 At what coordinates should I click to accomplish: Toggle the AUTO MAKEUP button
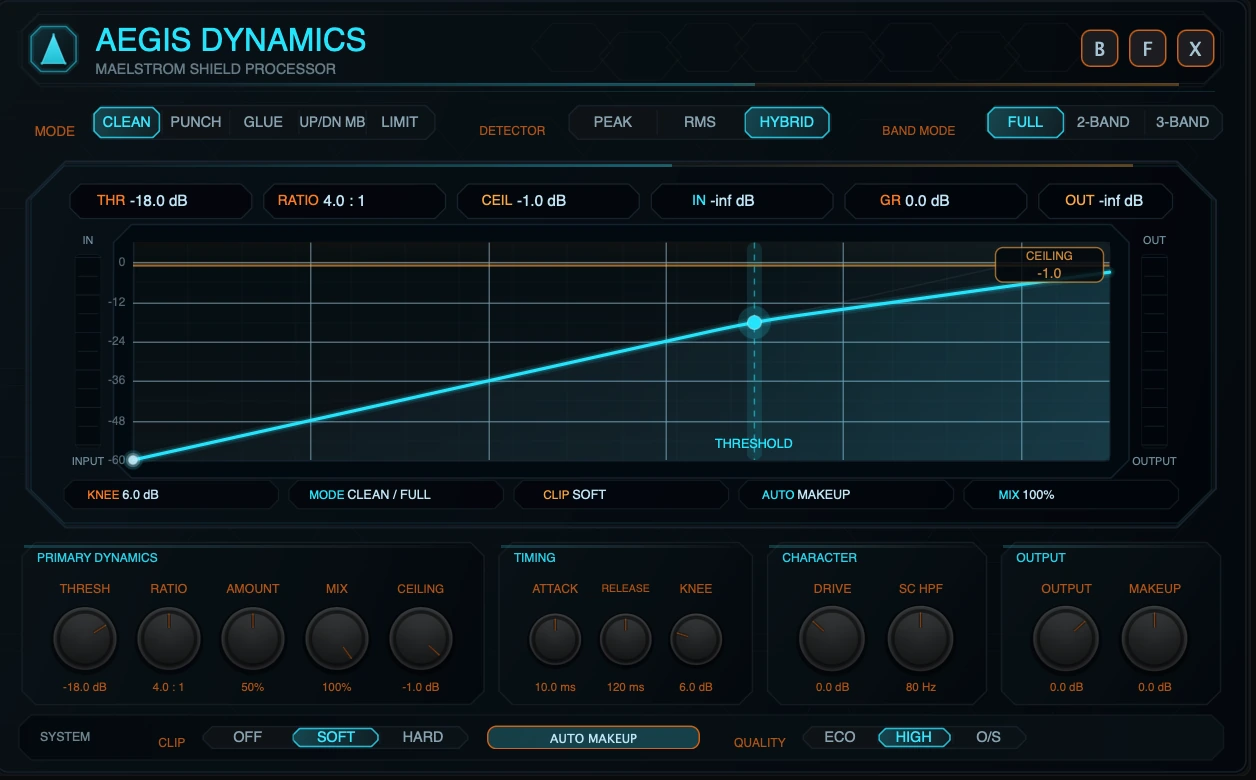pyautogui.click(x=593, y=738)
